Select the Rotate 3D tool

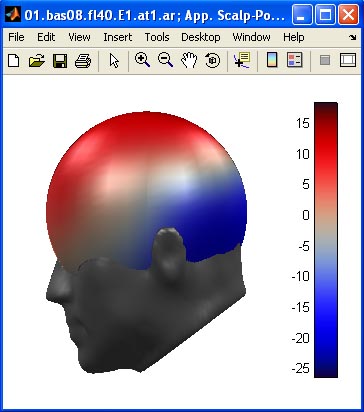coord(212,61)
